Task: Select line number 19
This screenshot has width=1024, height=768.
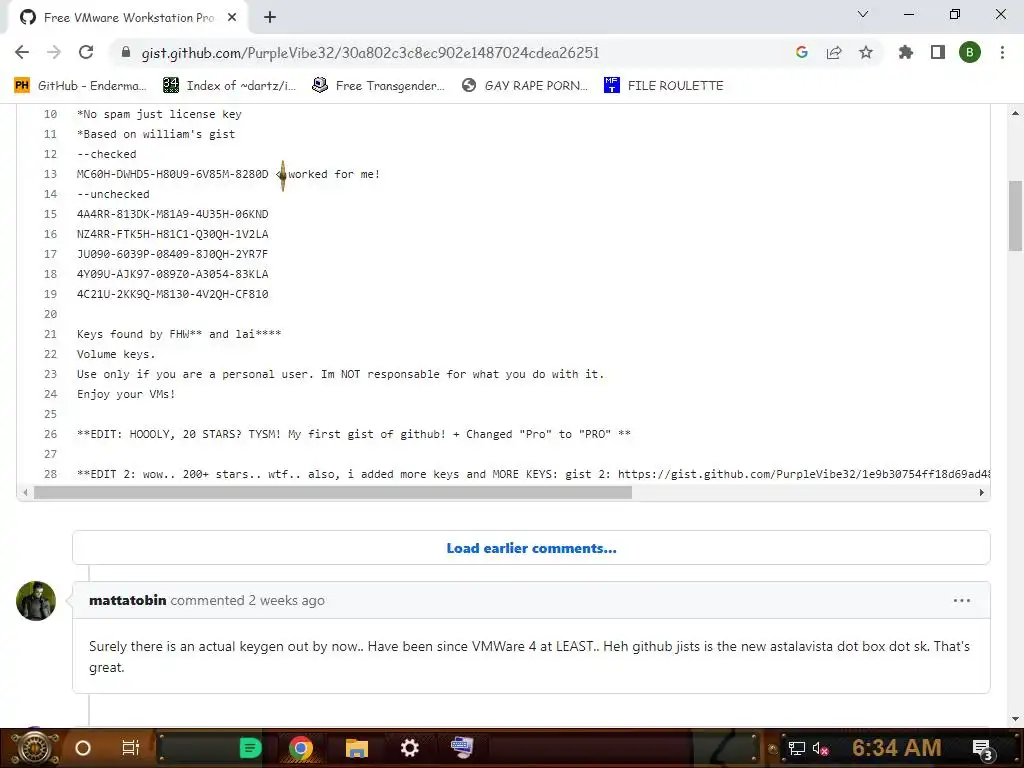Action: pyautogui.click(x=50, y=294)
